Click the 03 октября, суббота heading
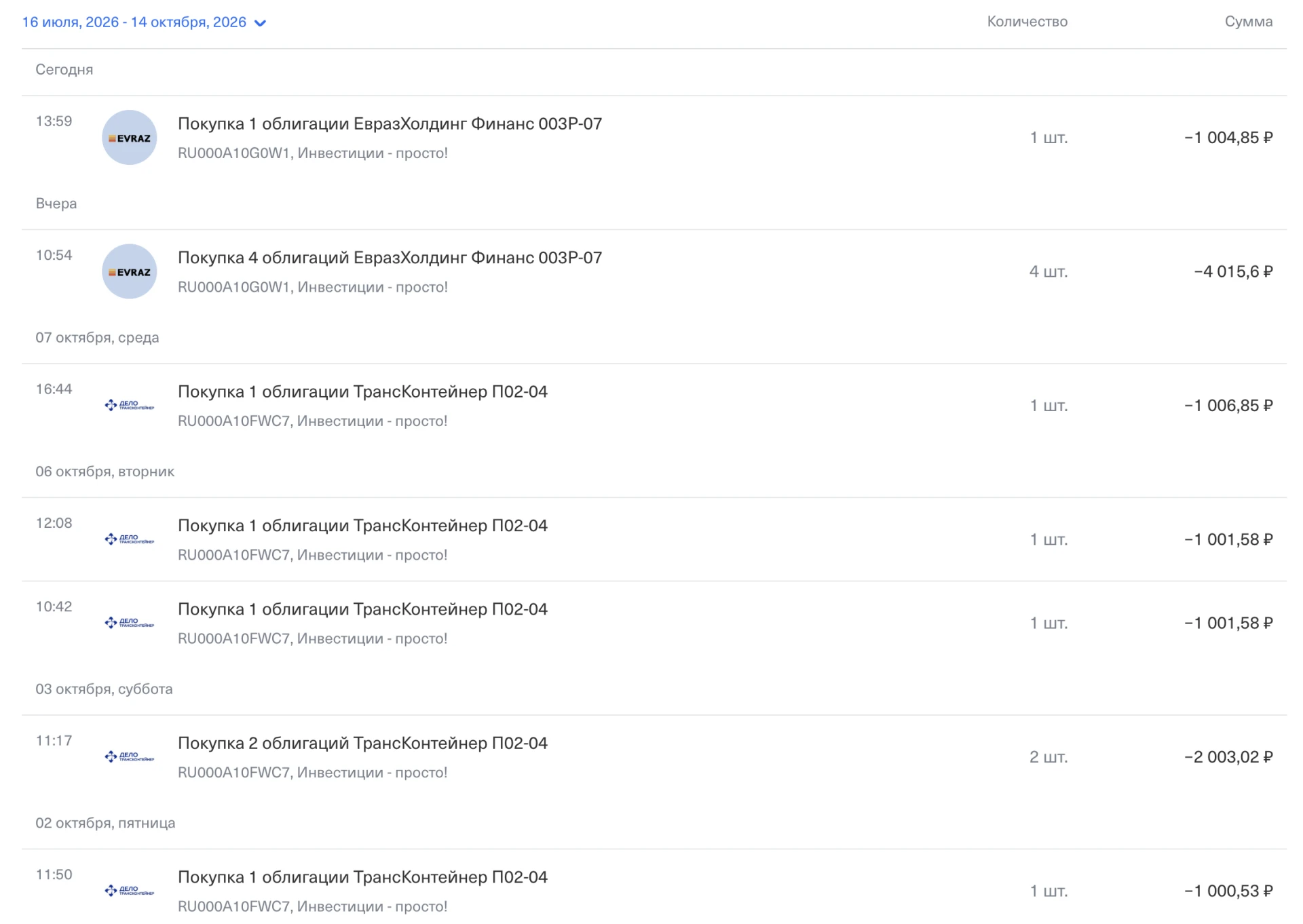Screen dimensions: 1303x924 pyautogui.click(x=104, y=689)
